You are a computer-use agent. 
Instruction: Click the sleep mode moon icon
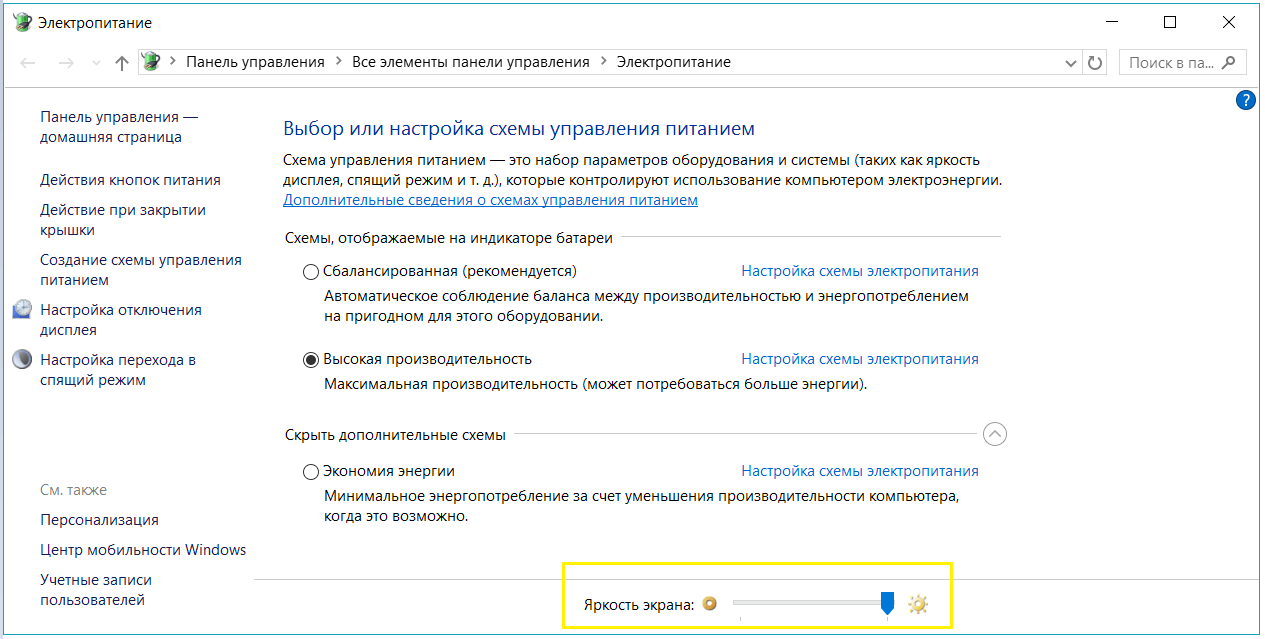click(22, 360)
